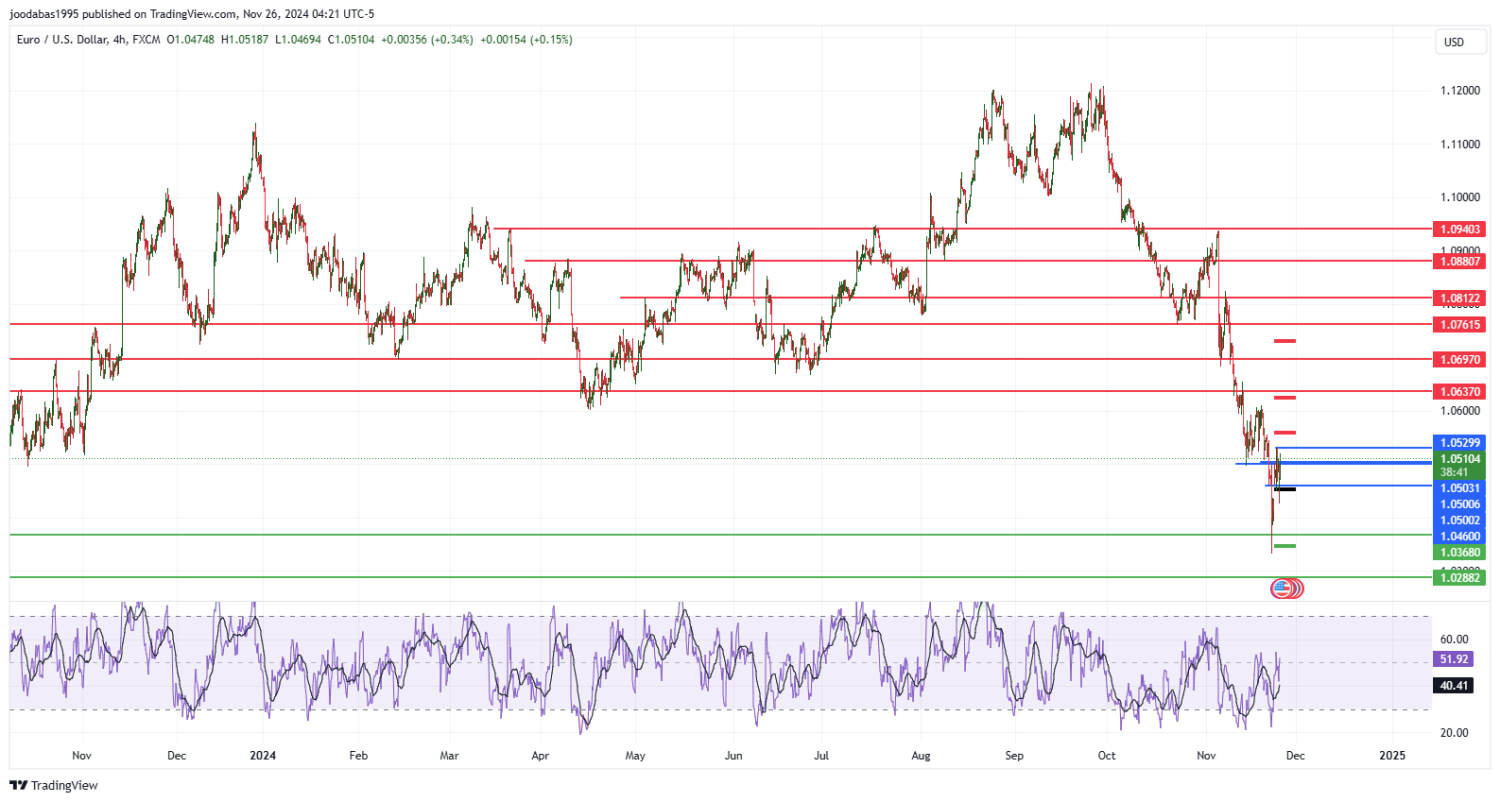
Task: Click the 1.10000 price axis tick
Action: point(1460,197)
